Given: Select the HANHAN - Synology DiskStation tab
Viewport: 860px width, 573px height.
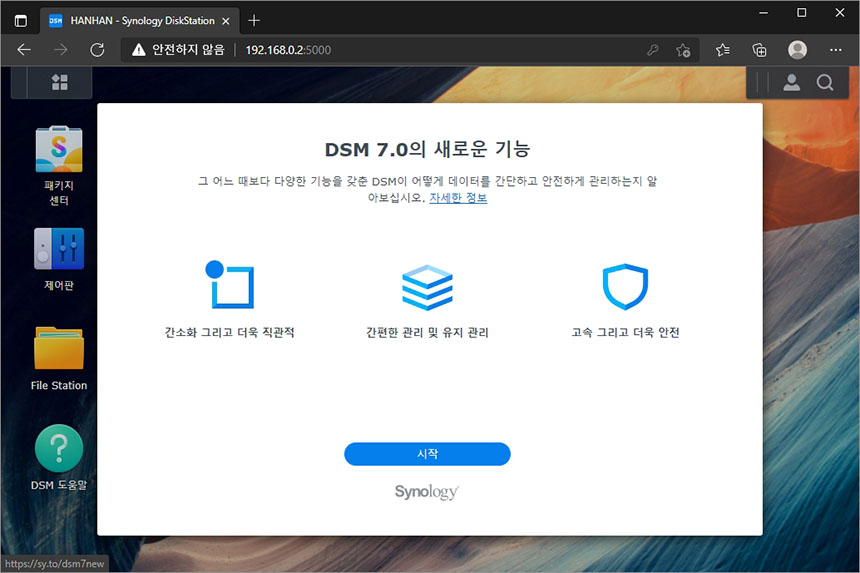Looking at the screenshot, I should 140,21.
